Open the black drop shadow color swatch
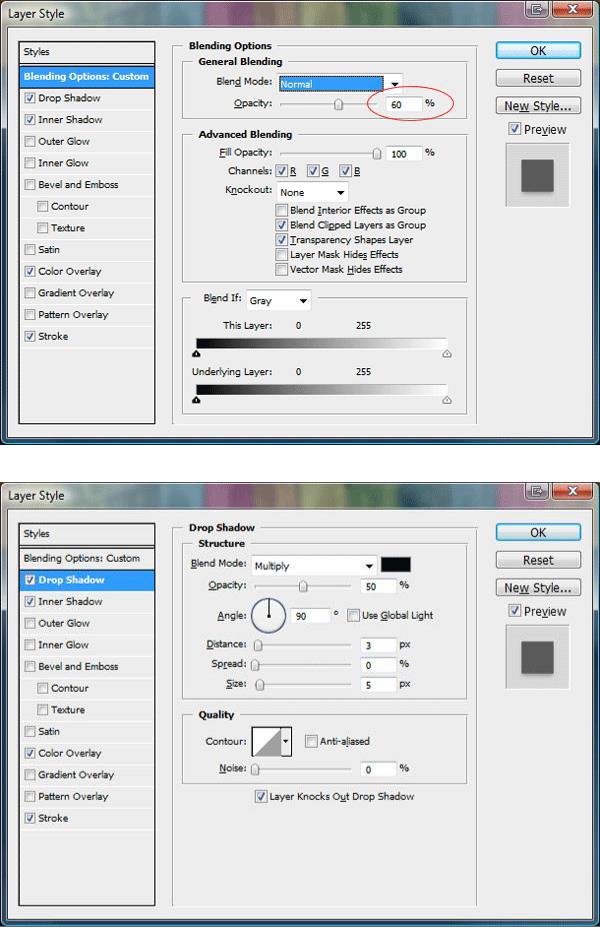This screenshot has height=927, width=600. click(x=395, y=565)
